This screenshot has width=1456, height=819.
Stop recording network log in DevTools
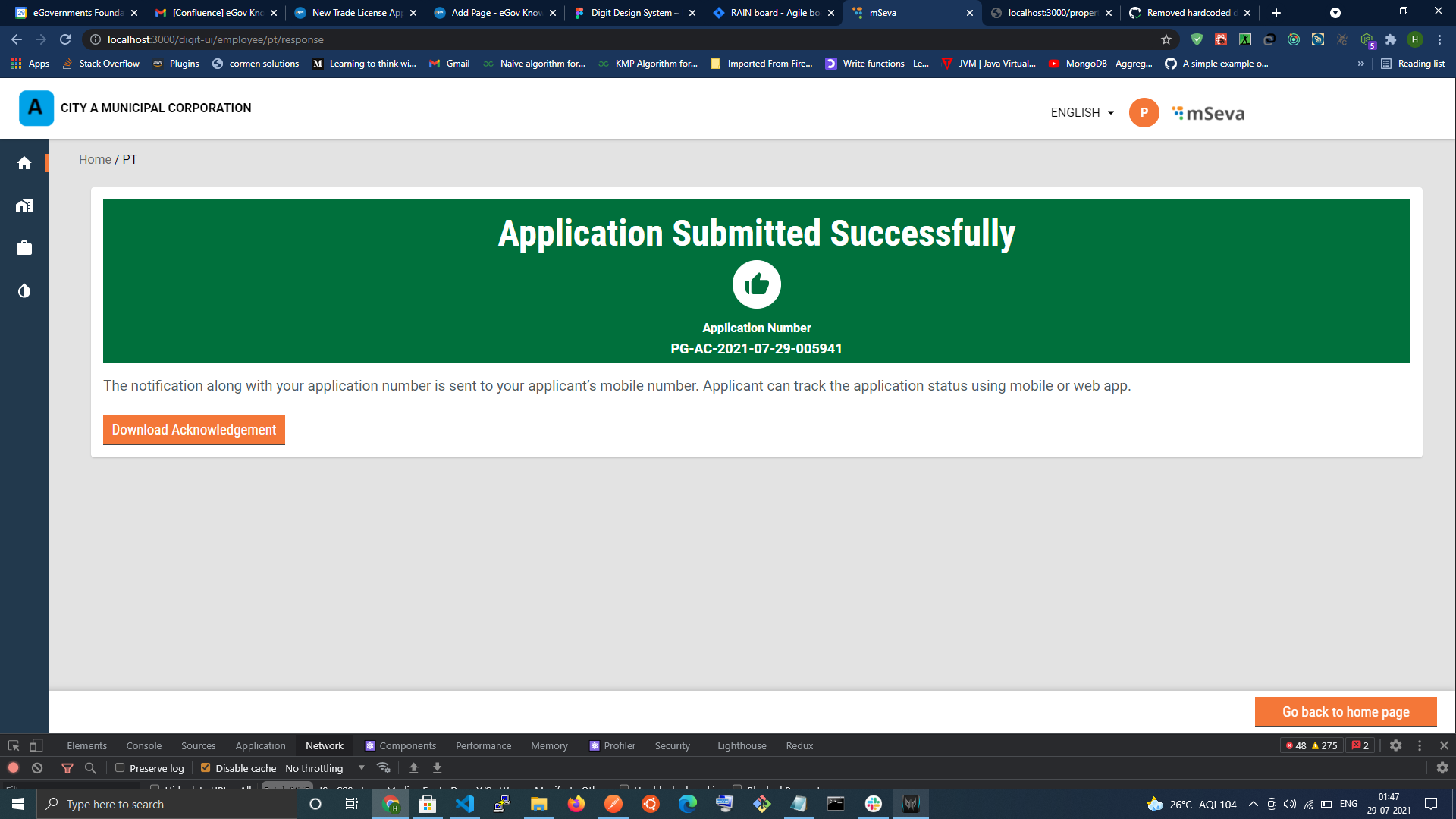click(x=13, y=768)
